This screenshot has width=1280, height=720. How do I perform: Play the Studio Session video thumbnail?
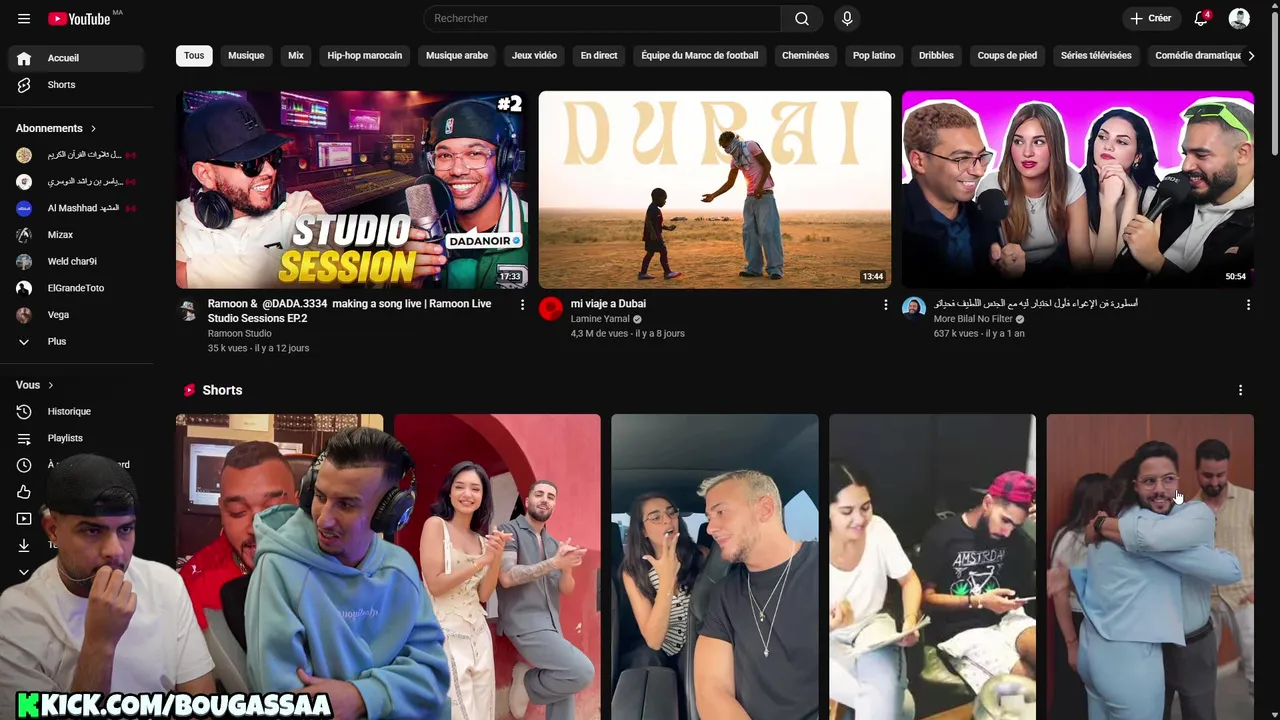(352, 190)
